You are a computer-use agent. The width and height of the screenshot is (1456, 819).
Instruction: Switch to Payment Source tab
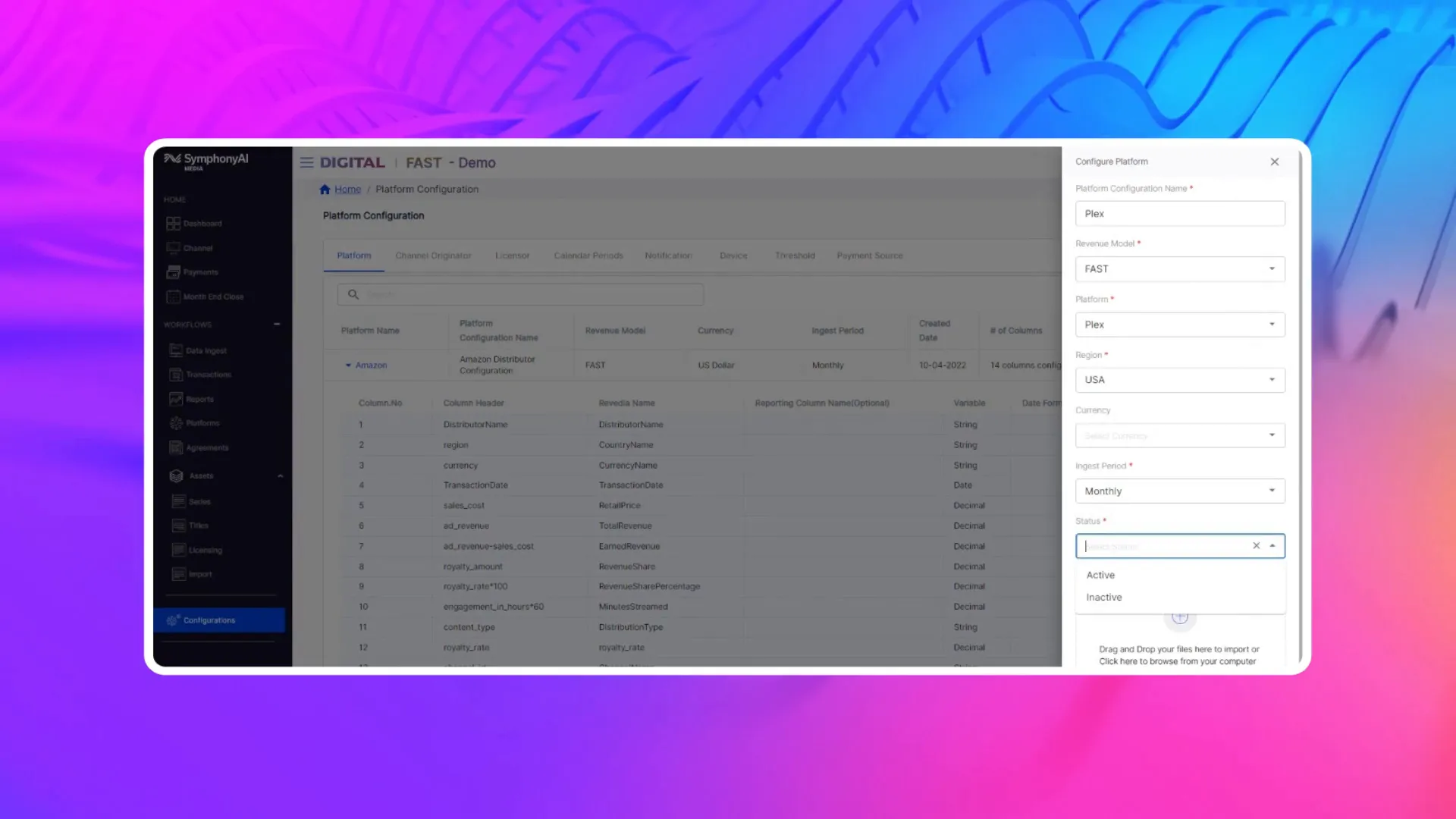(x=870, y=256)
